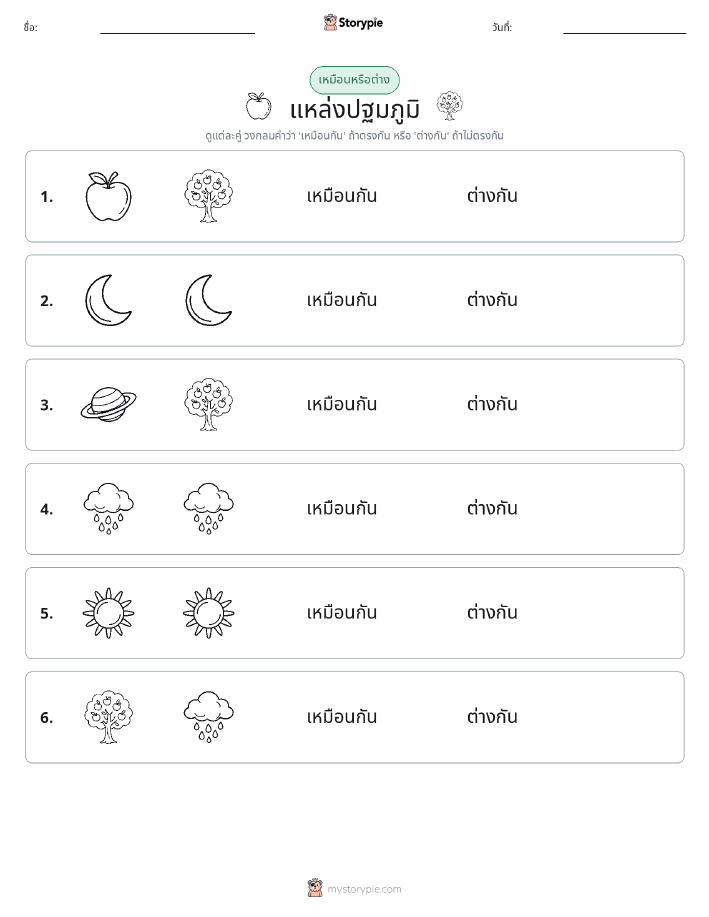The width and height of the screenshot is (709, 917).
Task: Click the first sun icon in row 5
Action: (108, 613)
